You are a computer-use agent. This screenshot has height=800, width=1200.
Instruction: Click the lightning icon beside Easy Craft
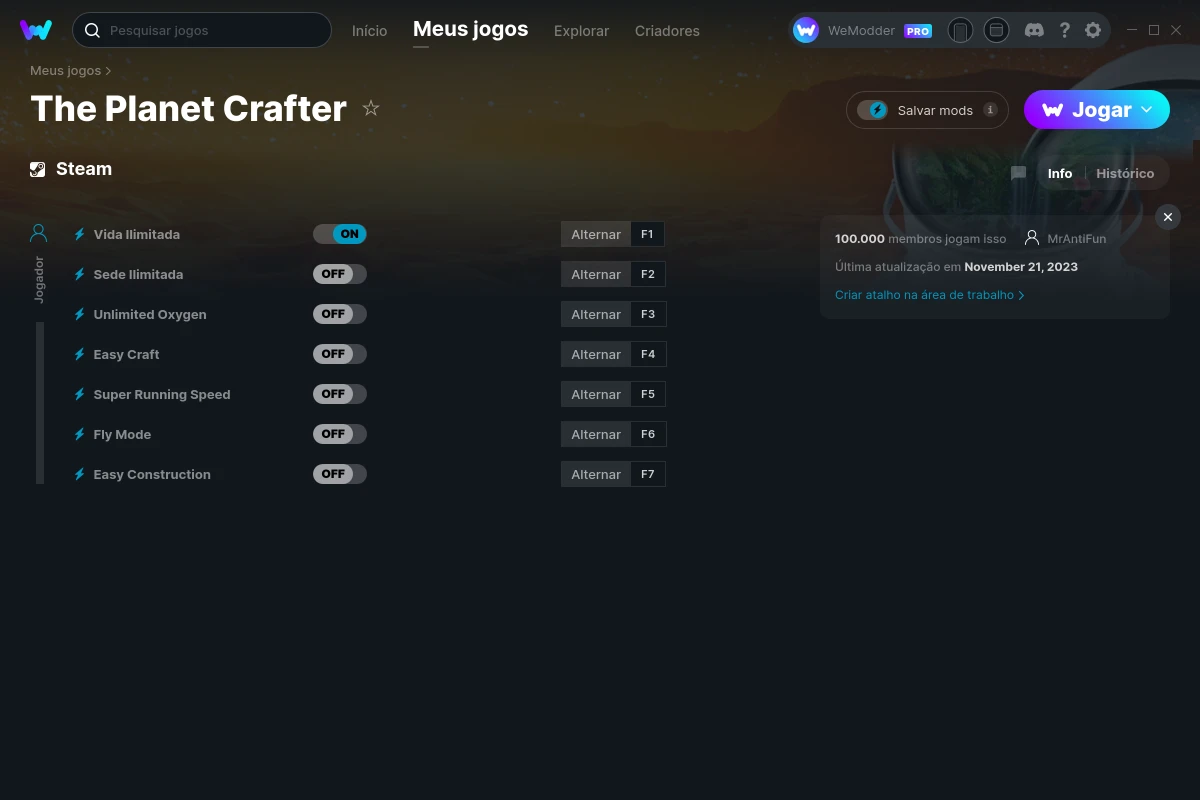80,354
